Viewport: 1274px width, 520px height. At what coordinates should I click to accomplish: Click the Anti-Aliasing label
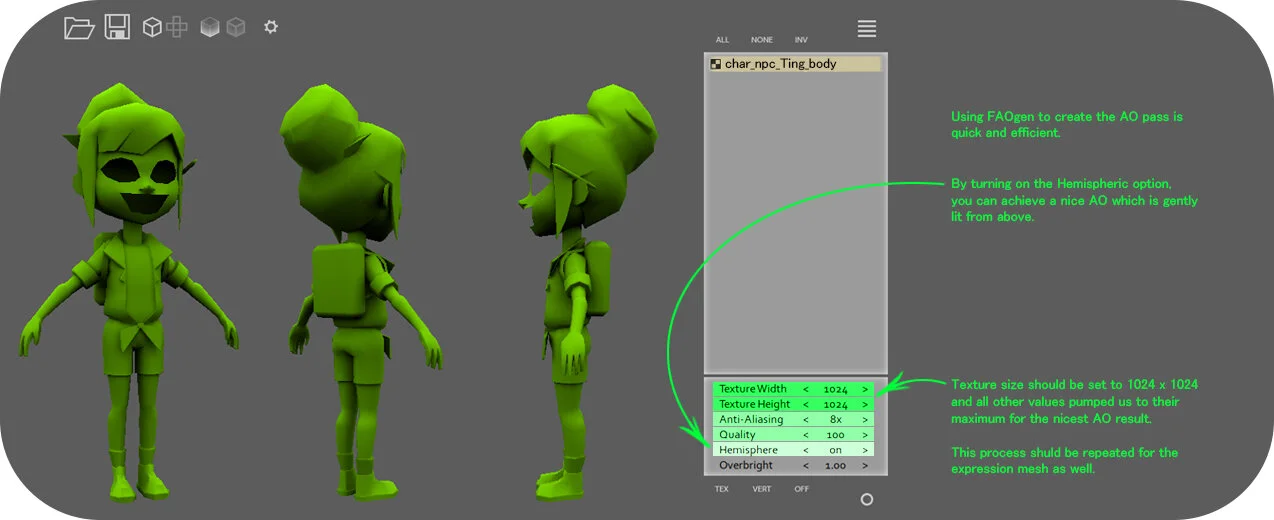pos(751,420)
